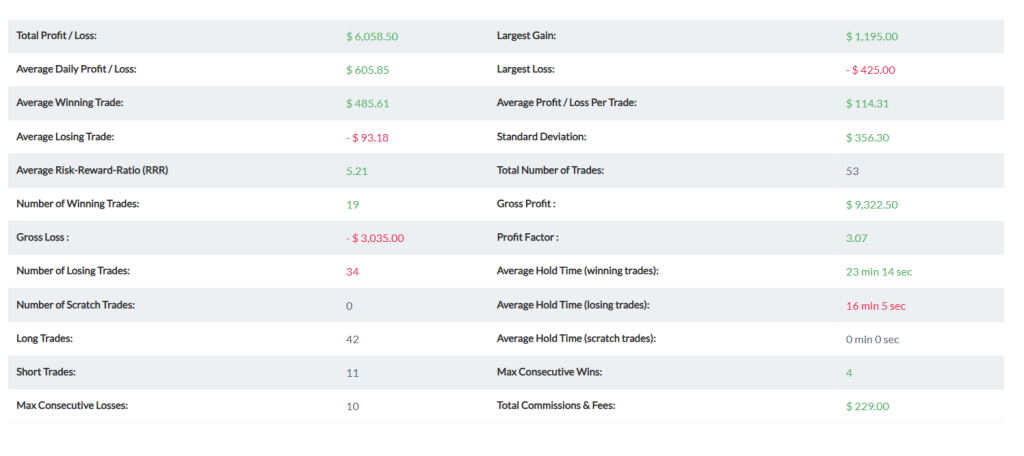Click the - $ 425.00 value

coord(871,70)
